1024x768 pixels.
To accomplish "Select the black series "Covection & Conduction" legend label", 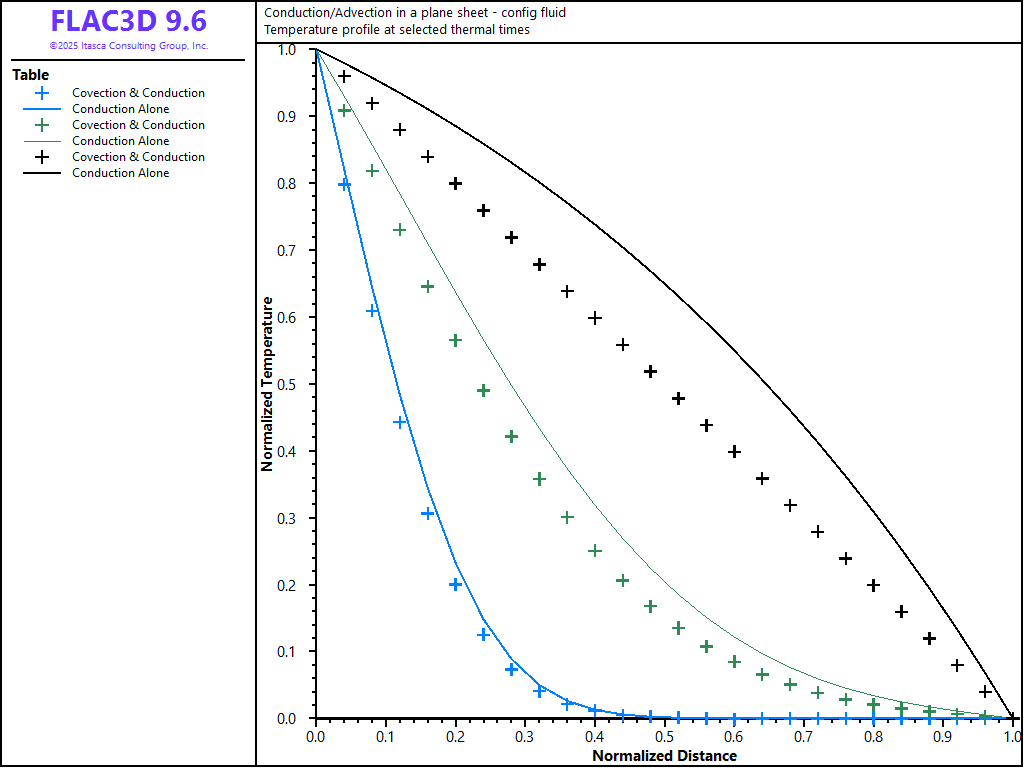I will [x=138, y=157].
